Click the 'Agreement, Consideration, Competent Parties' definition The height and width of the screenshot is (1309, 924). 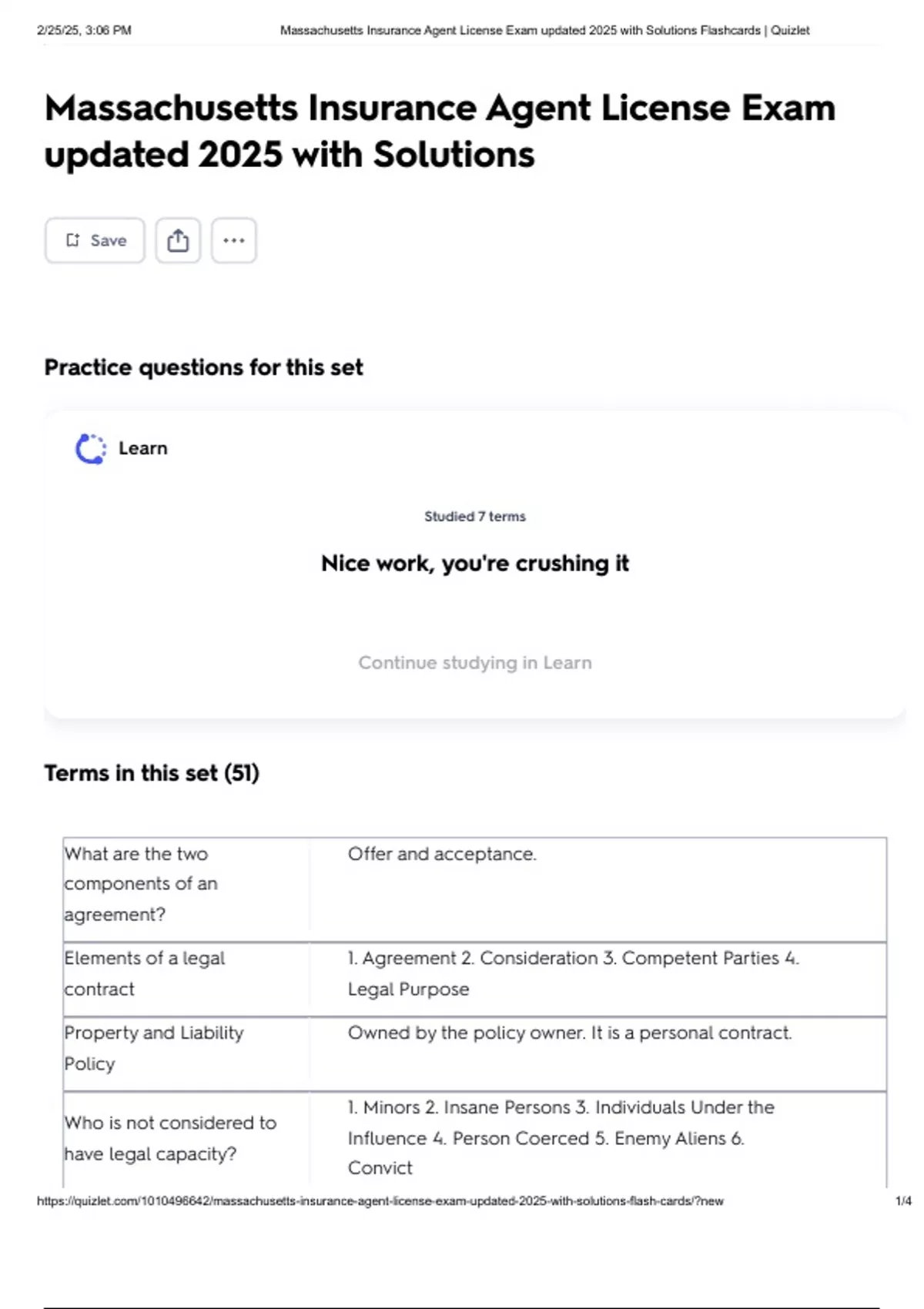[x=573, y=973]
